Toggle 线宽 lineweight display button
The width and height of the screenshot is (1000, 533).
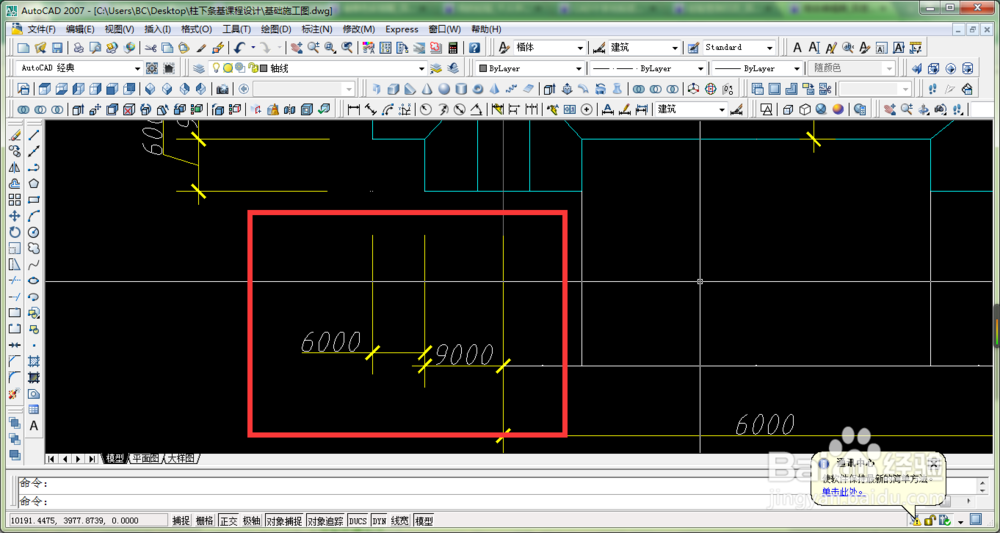pos(400,521)
